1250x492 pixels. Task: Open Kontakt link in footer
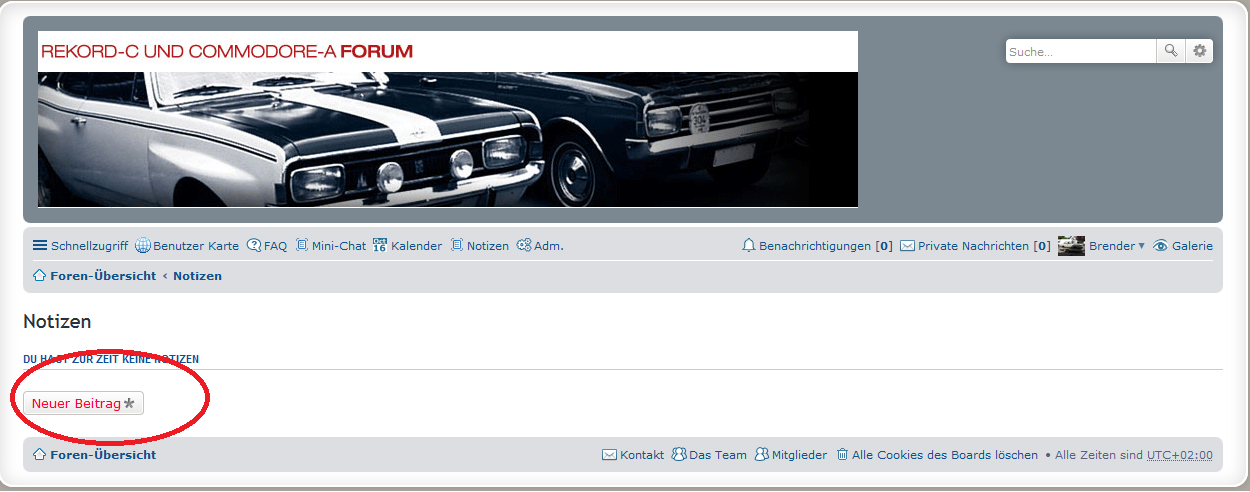pyautogui.click(x=633, y=455)
